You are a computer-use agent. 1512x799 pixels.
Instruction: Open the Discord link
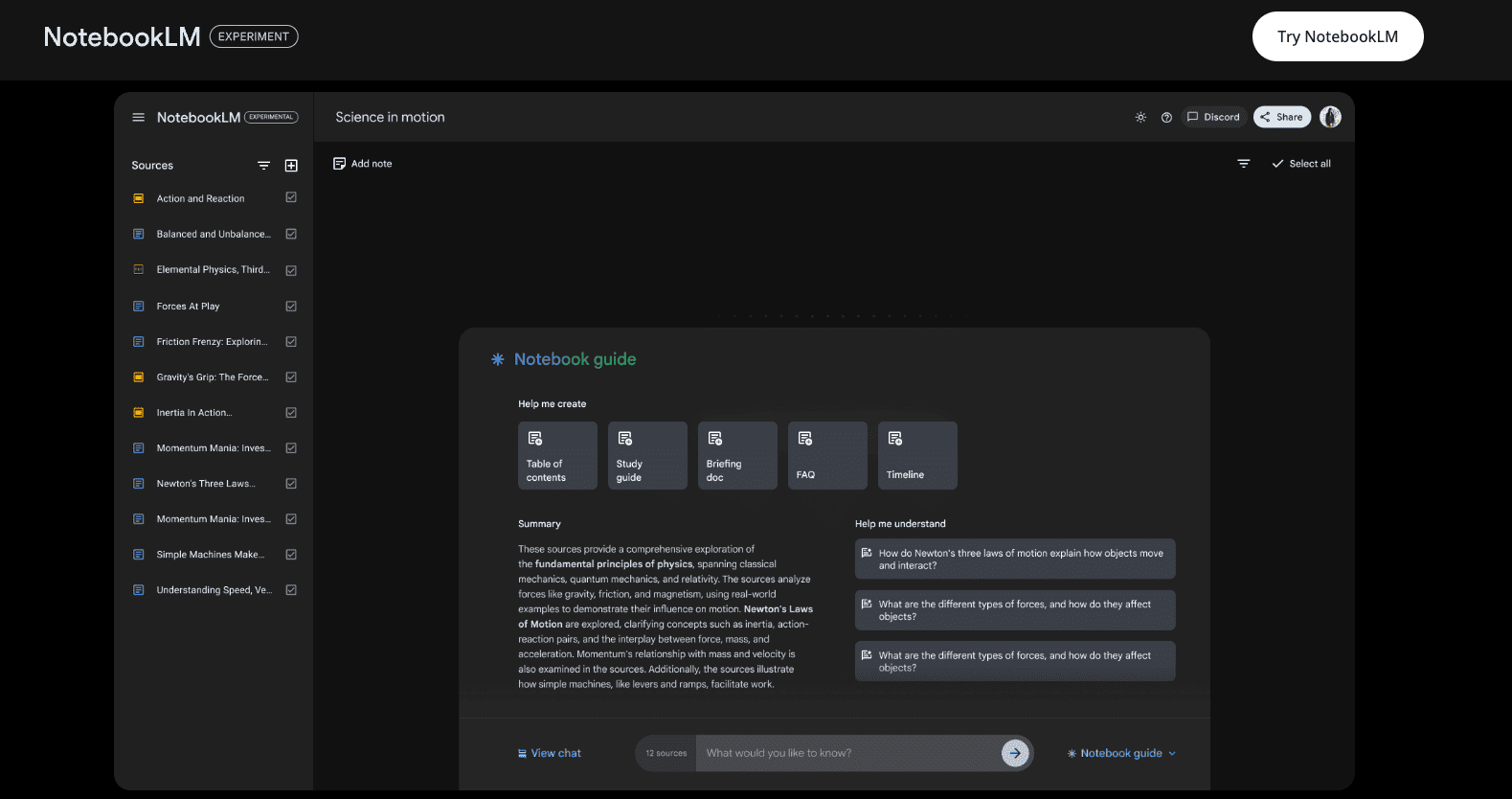click(x=1213, y=117)
